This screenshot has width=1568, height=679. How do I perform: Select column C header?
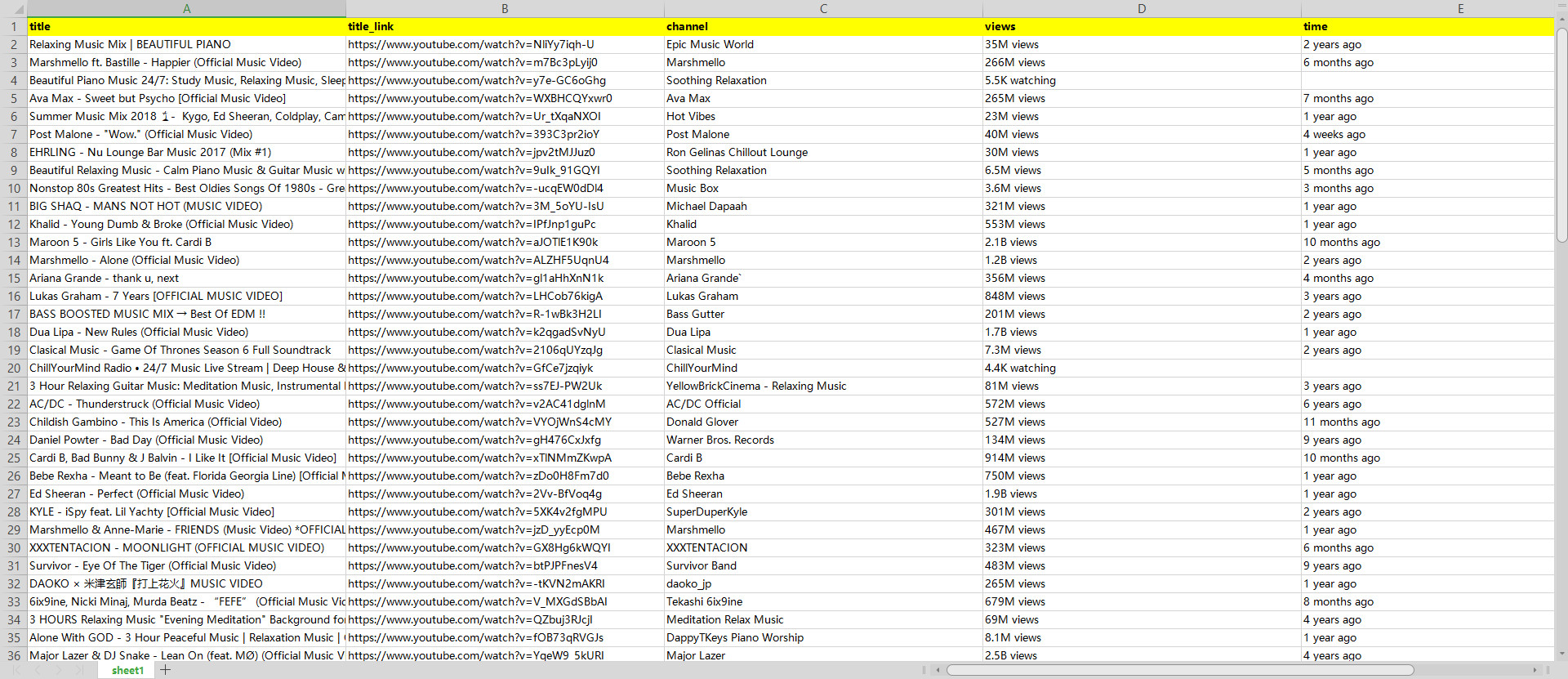coord(823,8)
